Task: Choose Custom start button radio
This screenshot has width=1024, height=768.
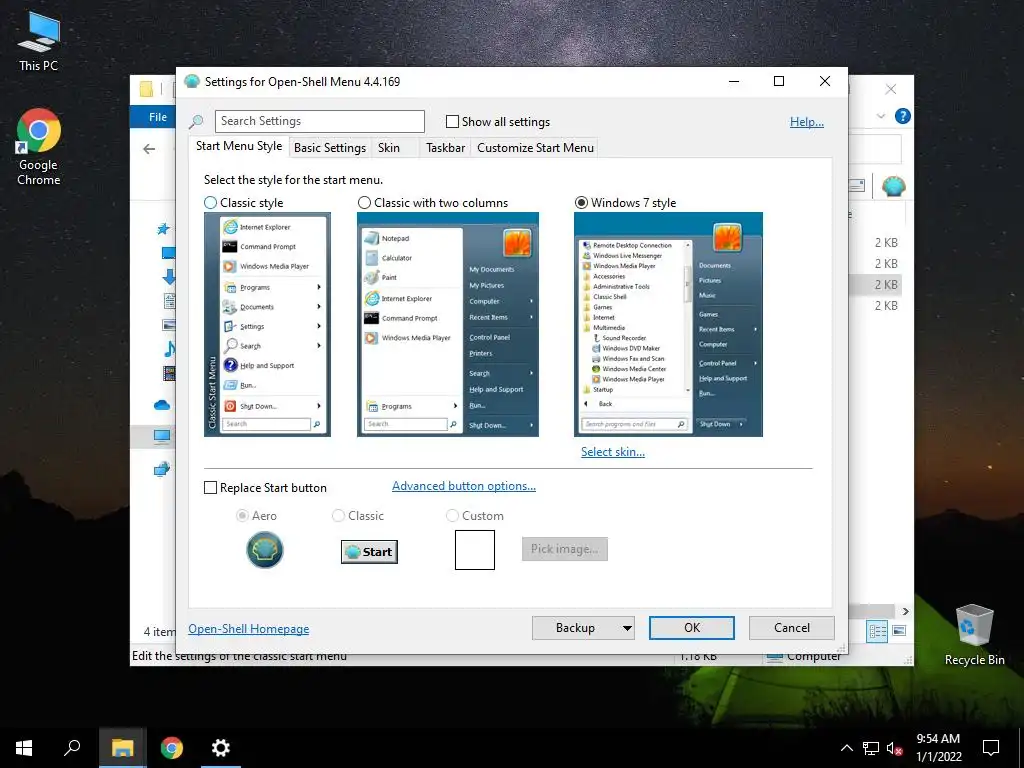Action: tap(452, 516)
